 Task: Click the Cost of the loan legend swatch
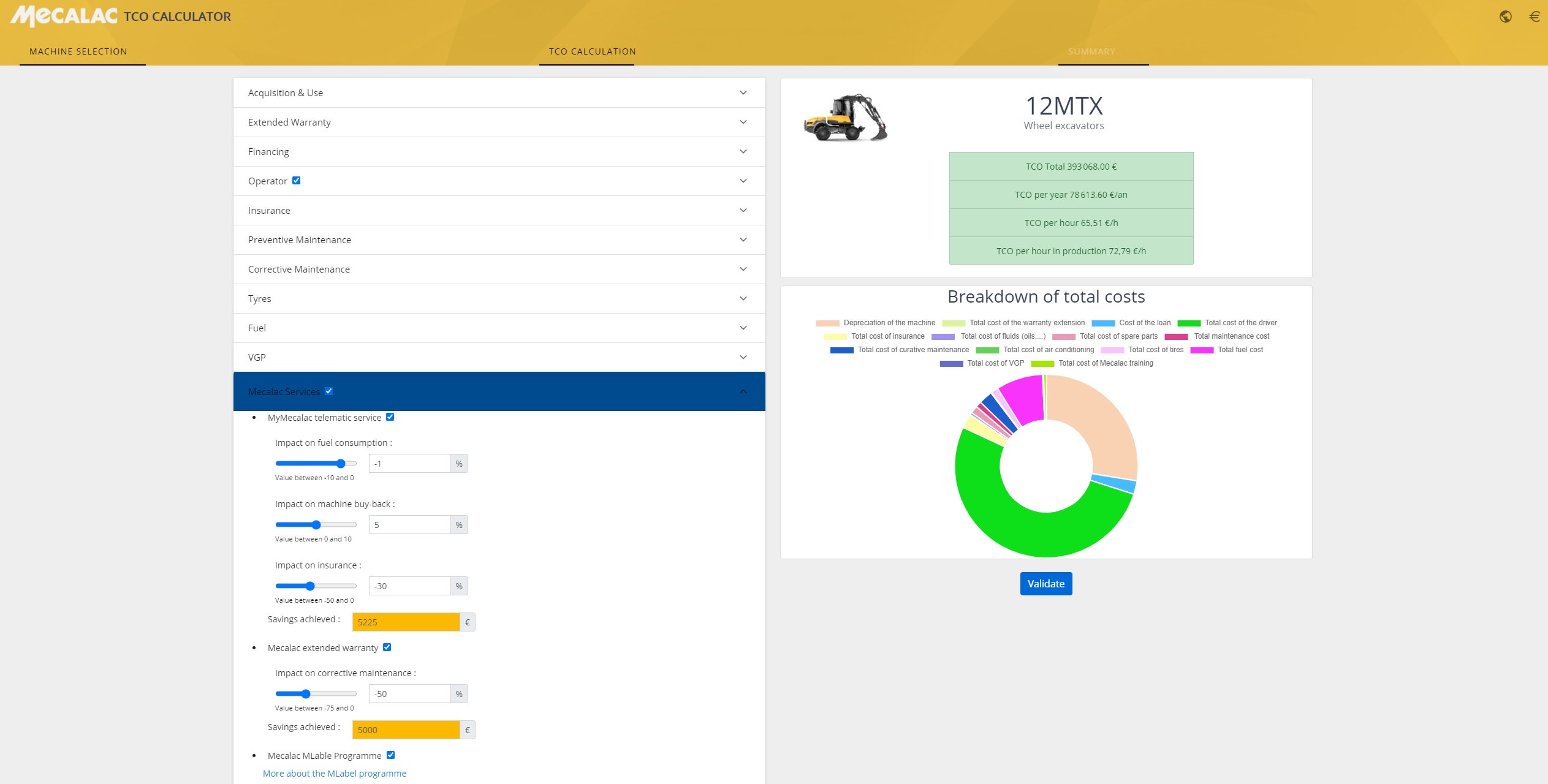click(1102, 323)
